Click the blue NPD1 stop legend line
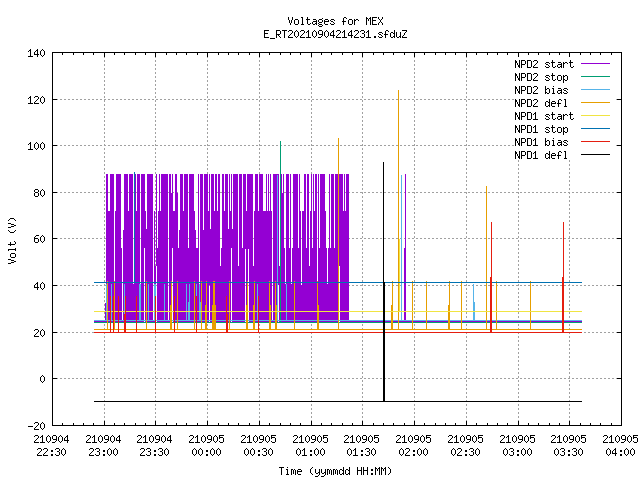 pyautogui.click(x=596, y=129)
